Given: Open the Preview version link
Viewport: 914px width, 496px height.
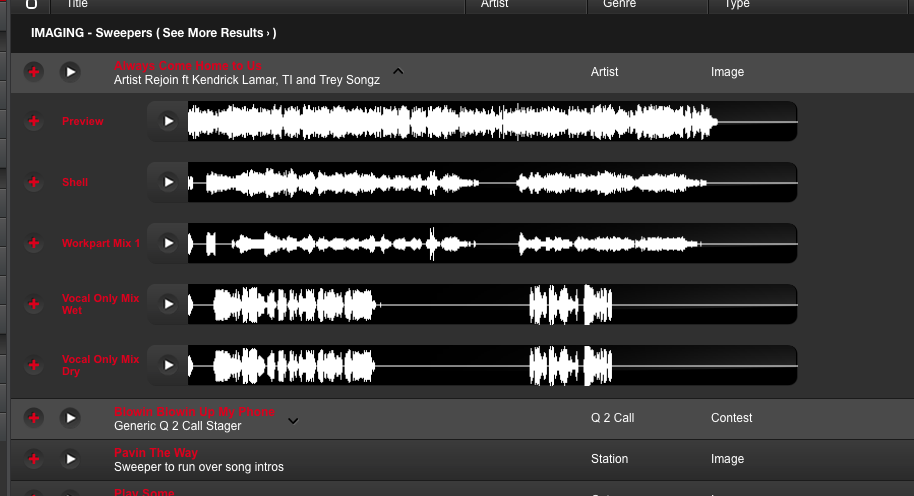Looking at the screenshot, I should 83,121.
